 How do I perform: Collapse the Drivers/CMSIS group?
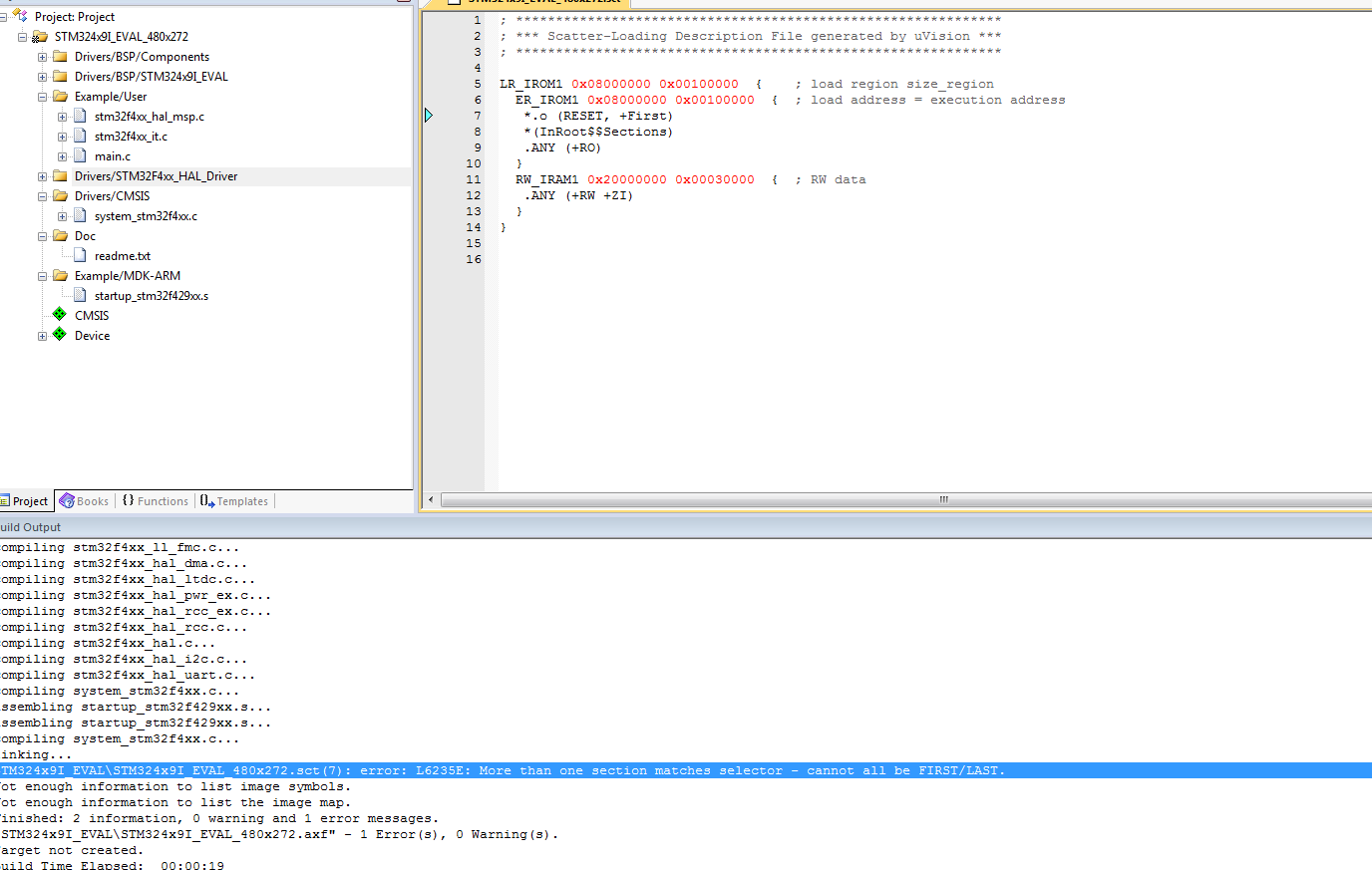(x=42, y=196)
